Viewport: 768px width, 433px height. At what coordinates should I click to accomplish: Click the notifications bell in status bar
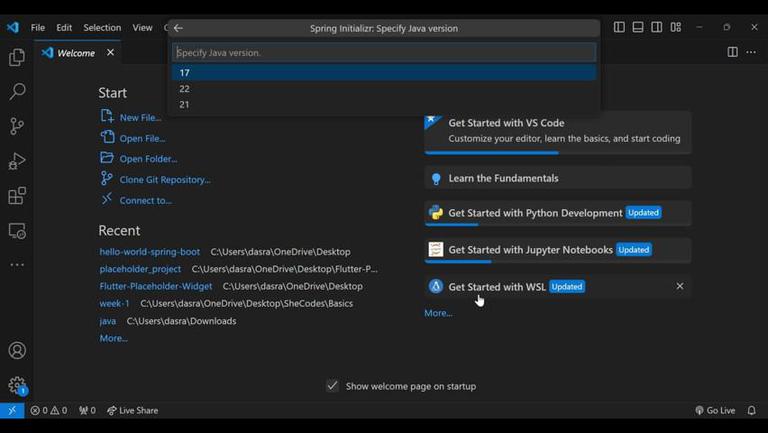[x=752, y=410]
